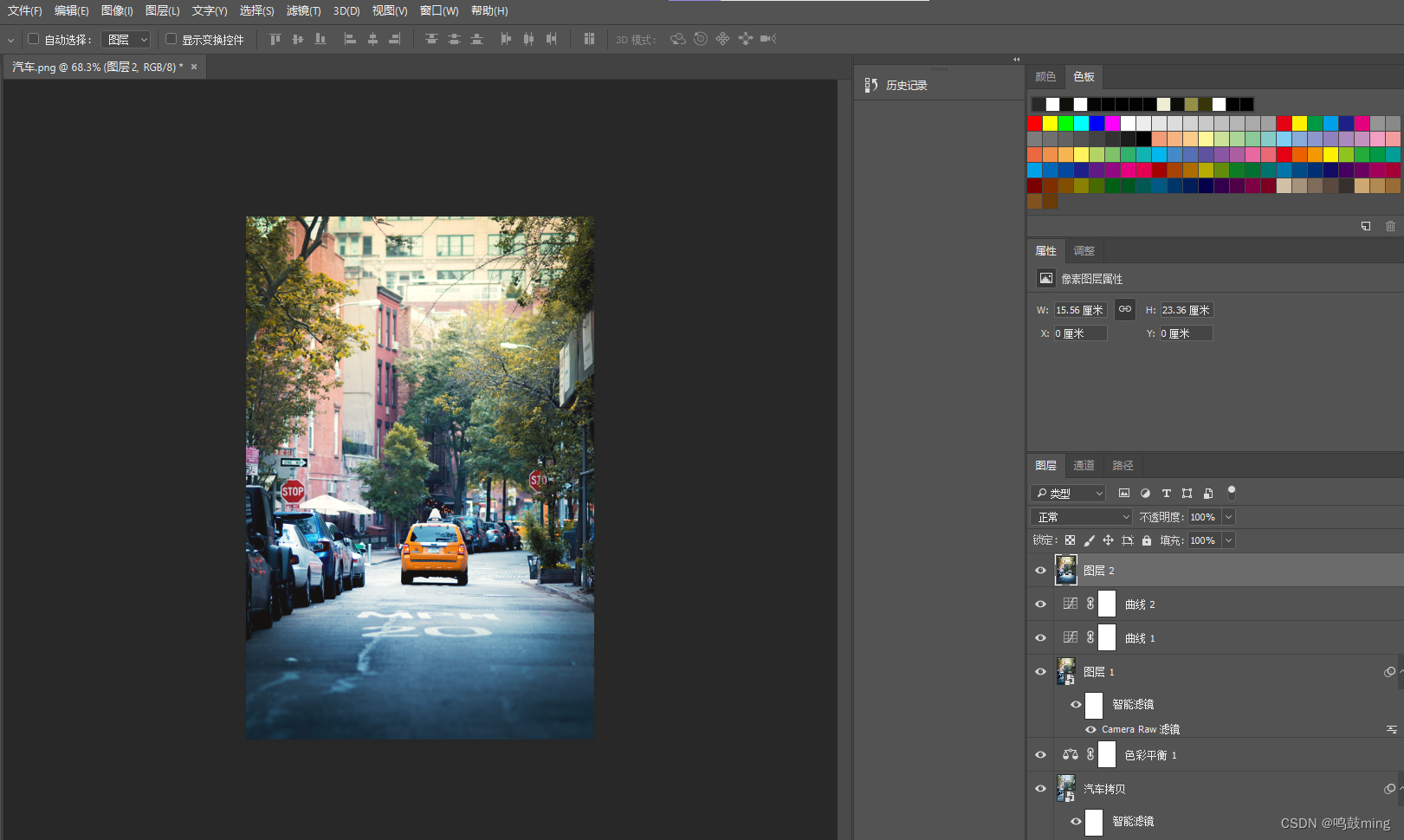The height and width of the screenshot is (840, 1404).
Task: Click the W width field 15.56 厘米
Action: click(1080, 310)
